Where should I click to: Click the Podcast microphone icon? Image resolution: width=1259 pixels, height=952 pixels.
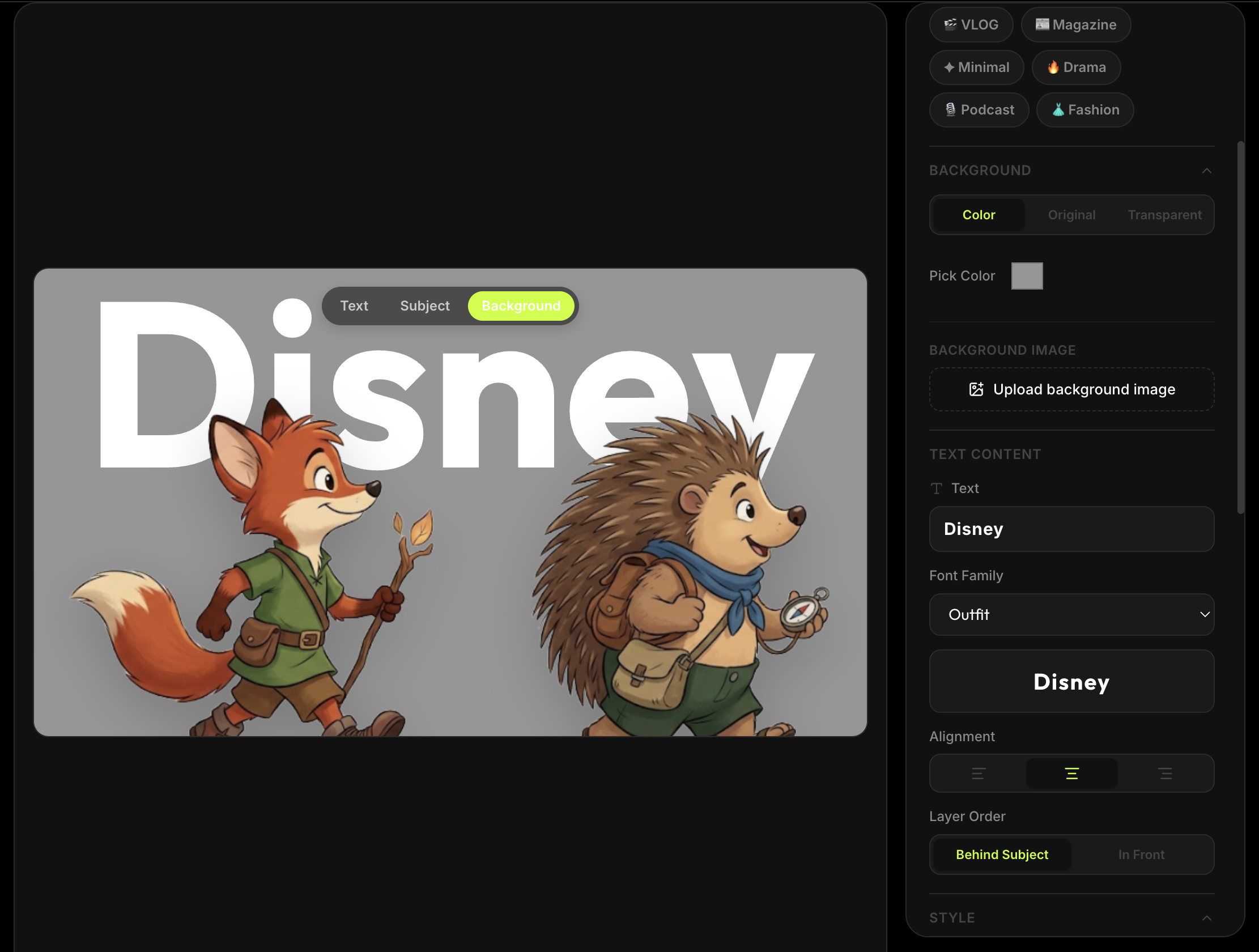(x=950, y=109)
